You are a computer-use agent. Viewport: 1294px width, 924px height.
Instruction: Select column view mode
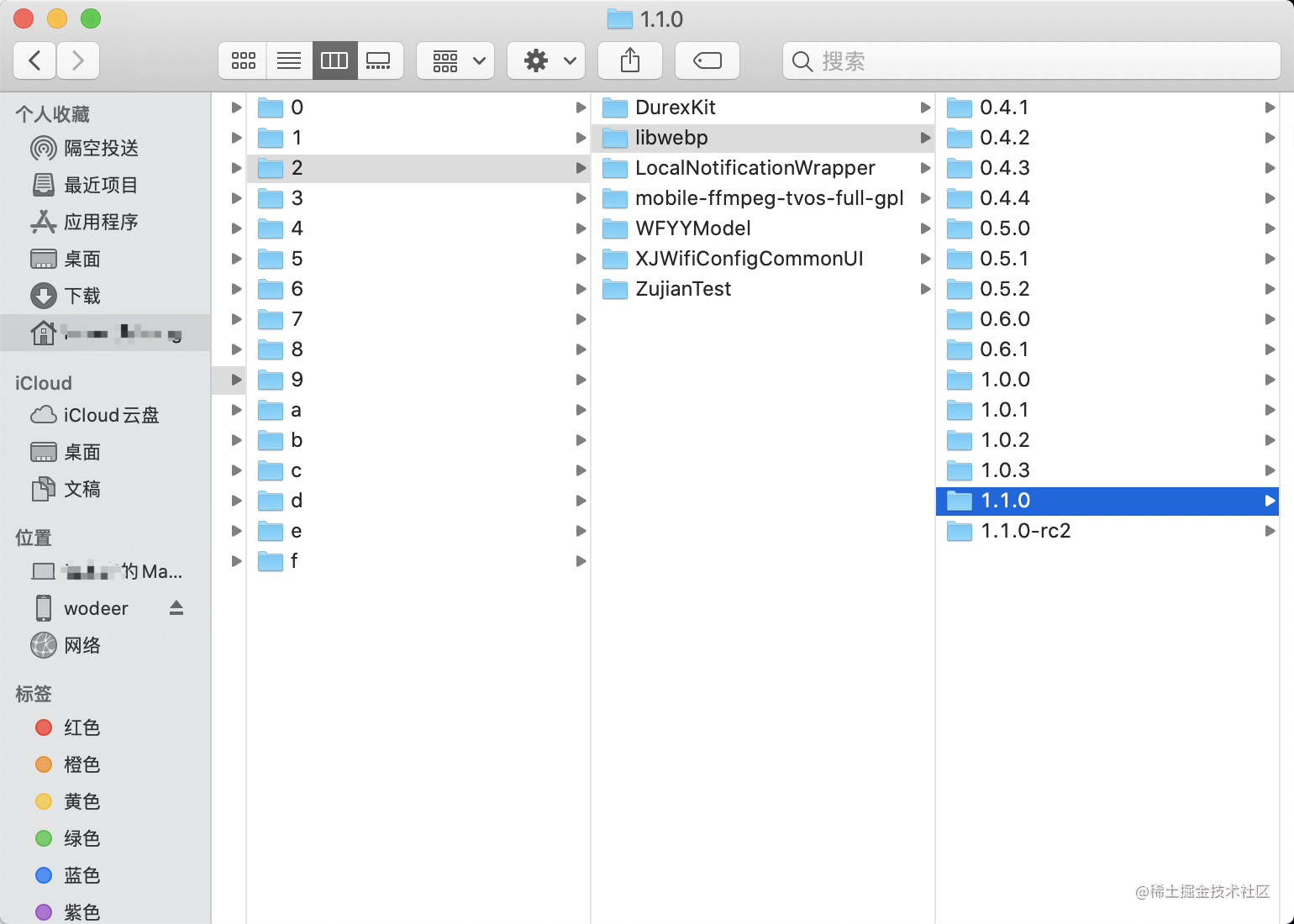click(x=334, y=60)
